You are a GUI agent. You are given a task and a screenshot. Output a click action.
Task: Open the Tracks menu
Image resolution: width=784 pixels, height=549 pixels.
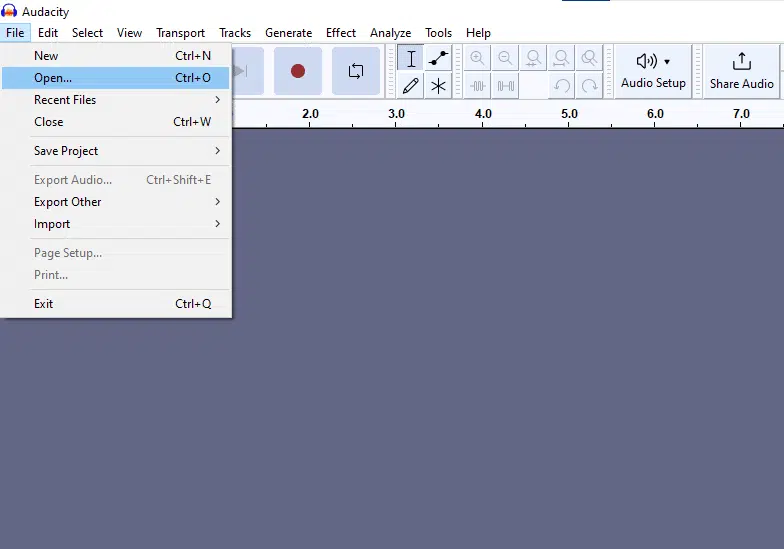235,32
